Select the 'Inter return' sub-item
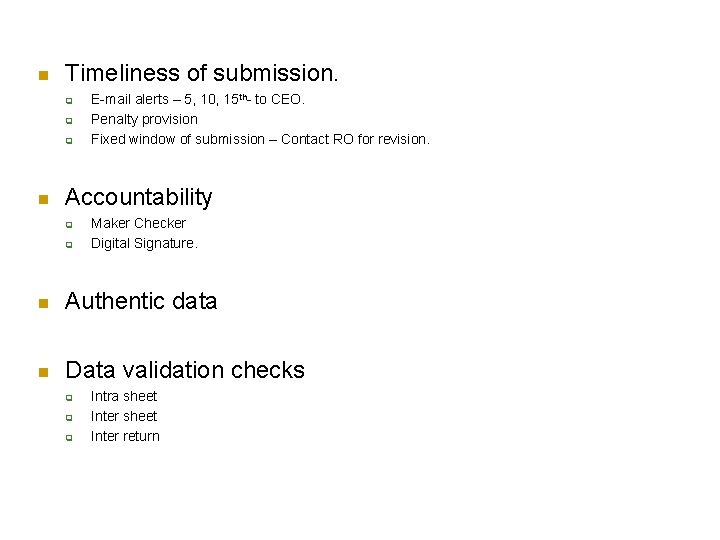This screenshot has height=540, width=720. point(125,436)
